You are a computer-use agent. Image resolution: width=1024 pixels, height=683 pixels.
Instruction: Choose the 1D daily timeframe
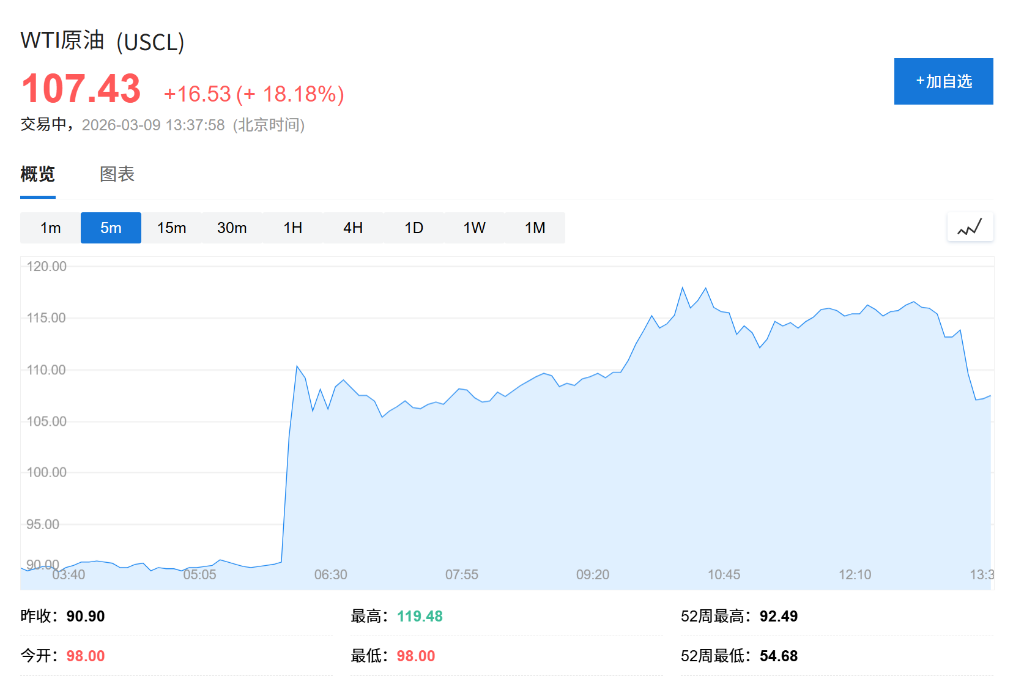pos(414,228)
